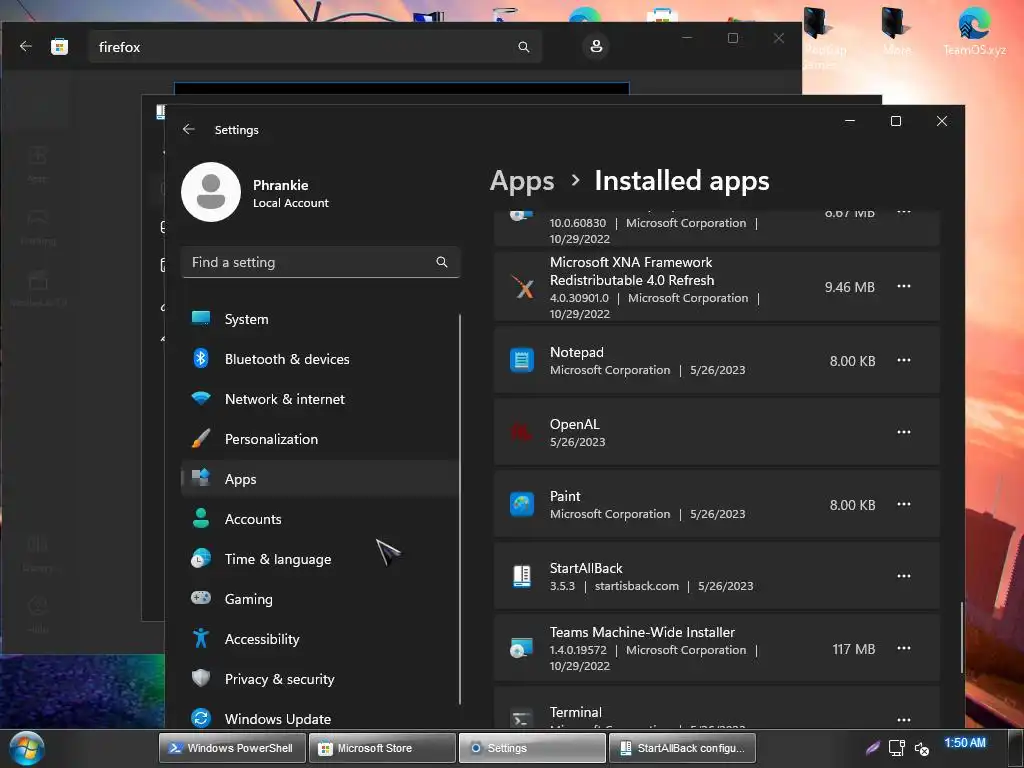Screen dimensions: 1024x768
Task: Click the Microsoft Store search magnifier
Action: [524, 47]
